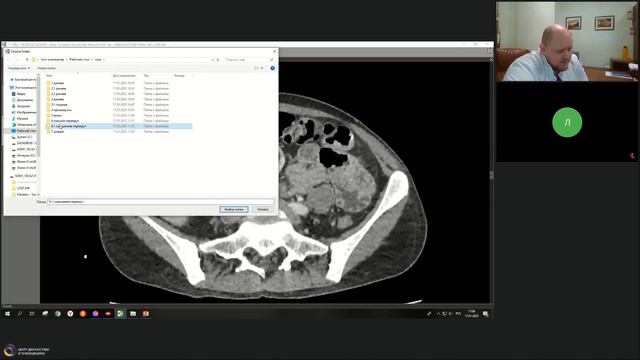
Task: Select the Рабочий стол breadcrumb segment
Action: [79, 60]
